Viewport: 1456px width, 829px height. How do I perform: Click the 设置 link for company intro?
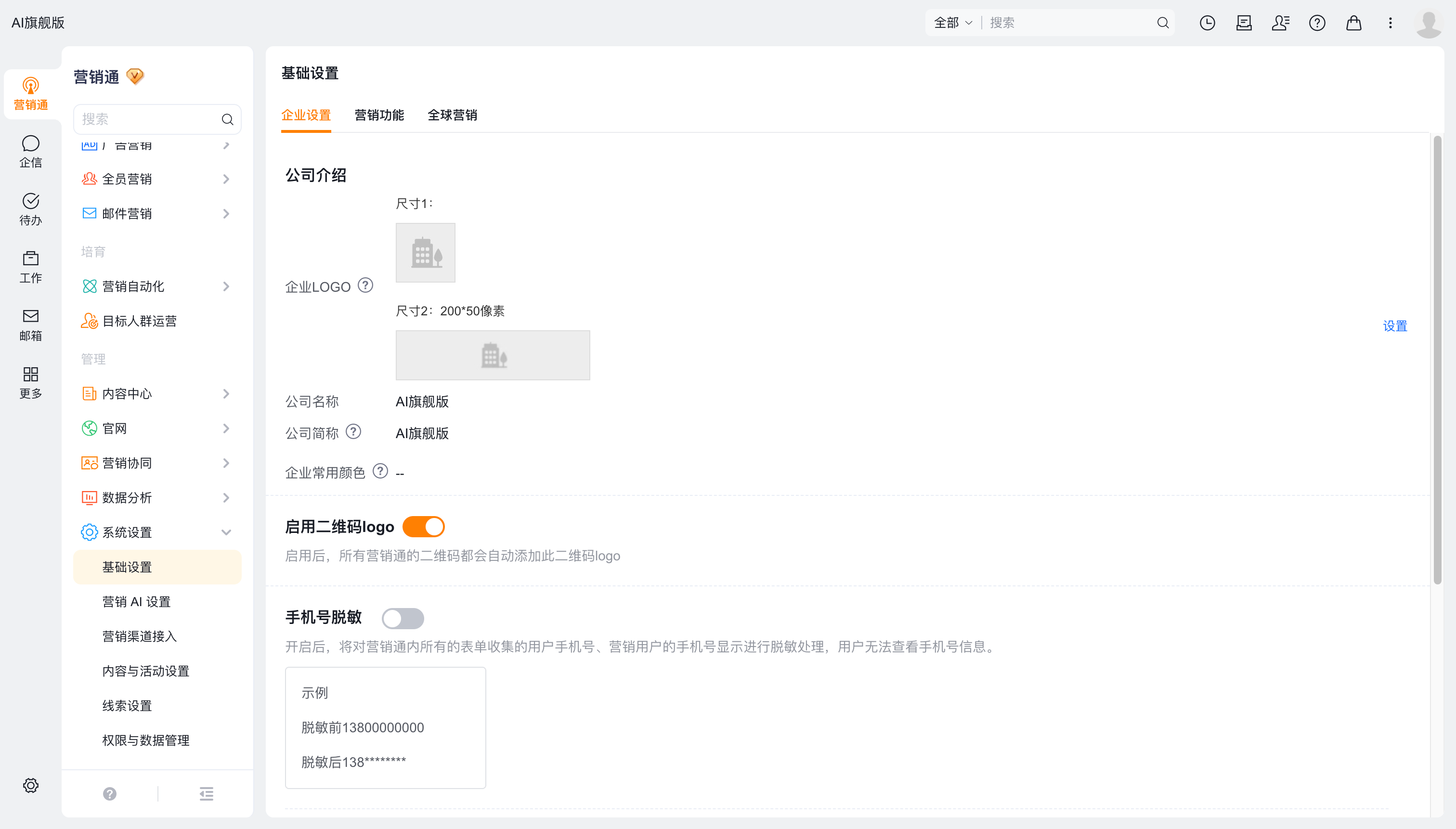[x=1394, y=326]
